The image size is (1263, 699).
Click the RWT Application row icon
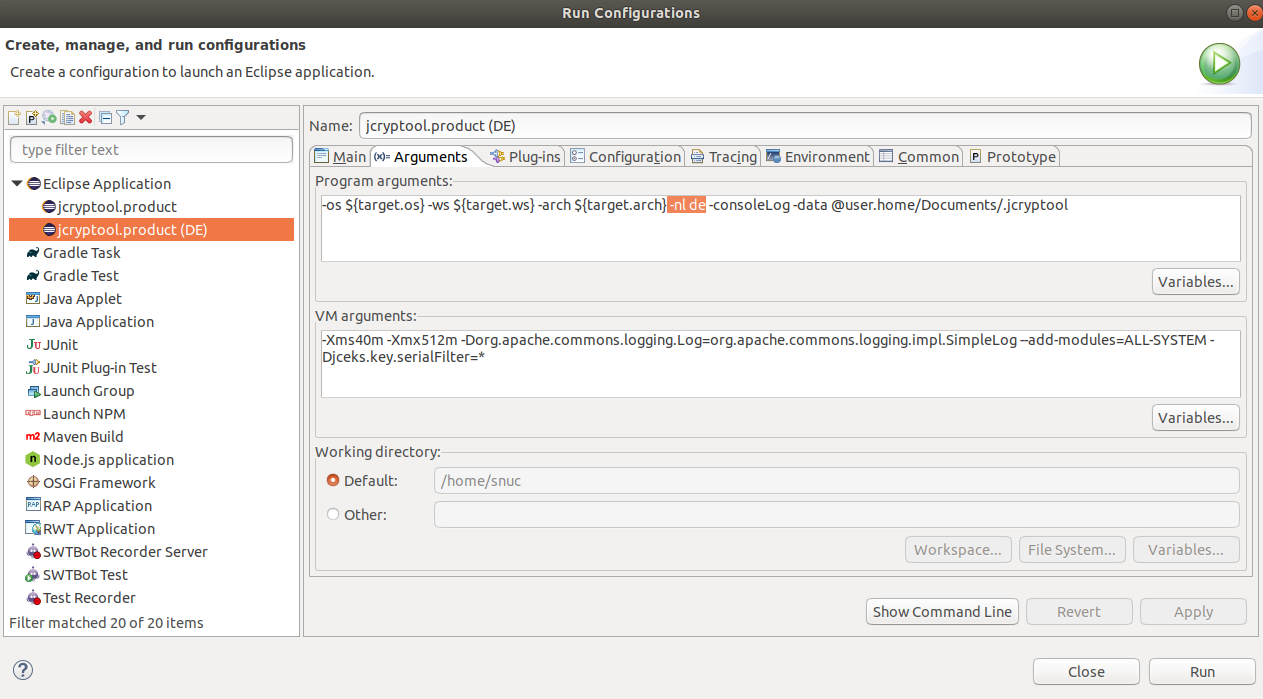(x=33, y=529)
